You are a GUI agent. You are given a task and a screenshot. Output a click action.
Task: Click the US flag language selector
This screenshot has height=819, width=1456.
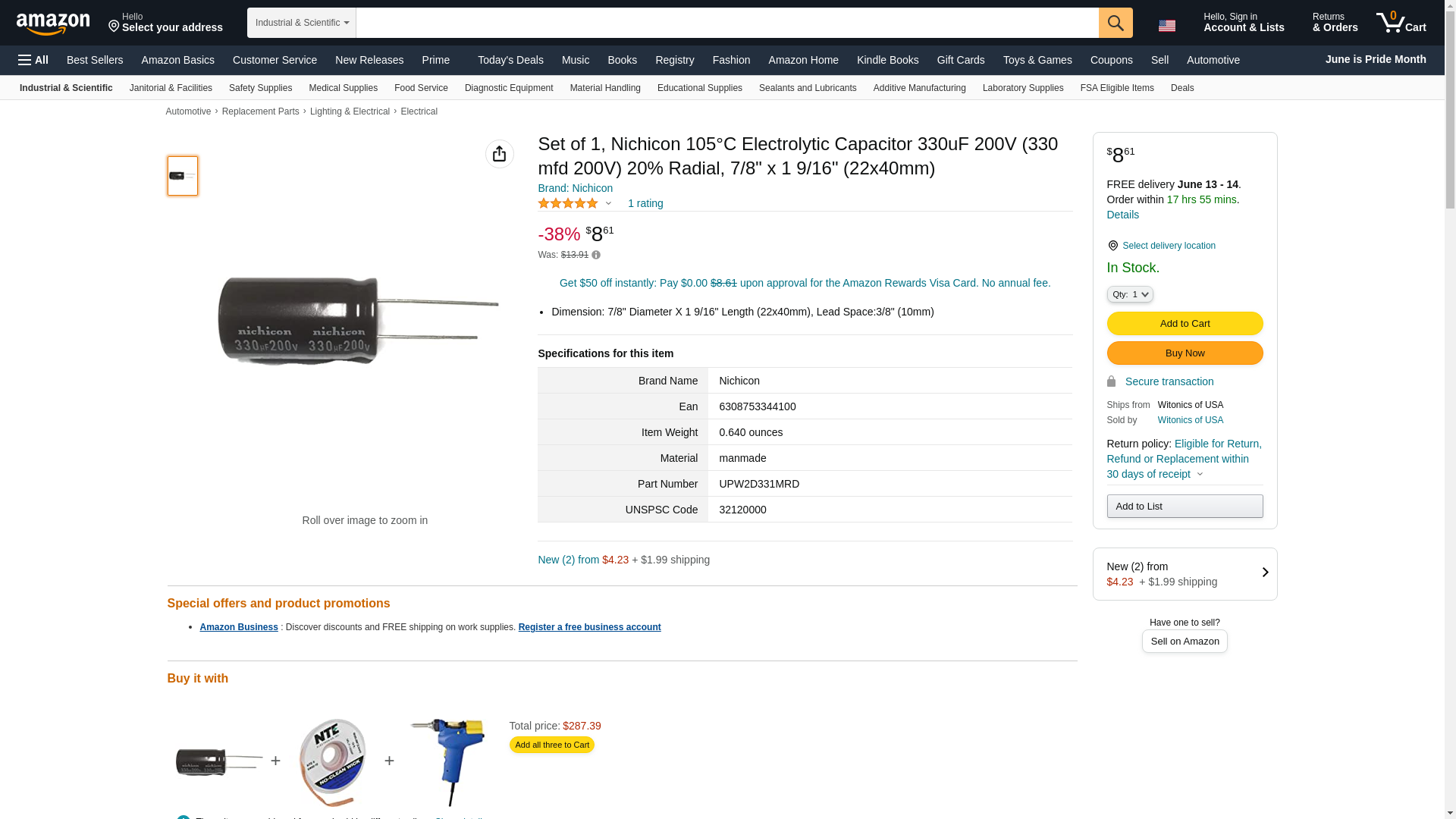point(1166,26)
